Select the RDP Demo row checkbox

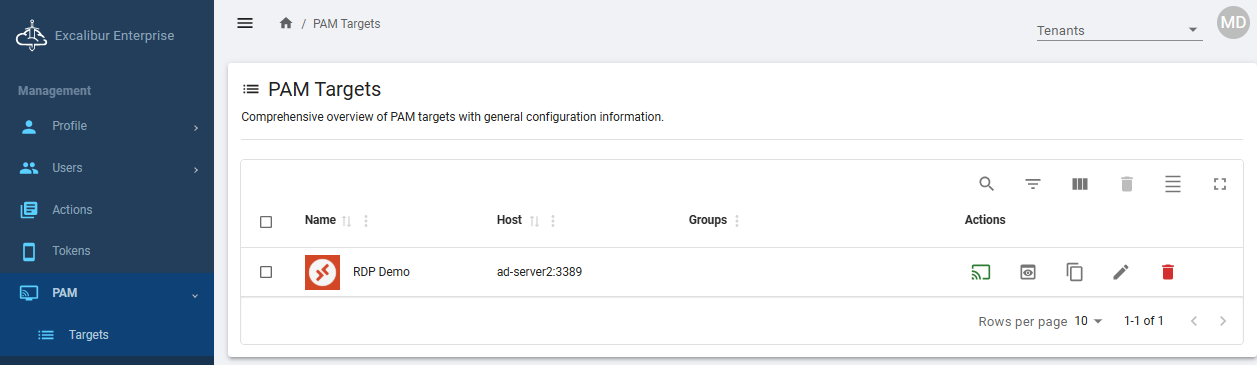point(266,272)
